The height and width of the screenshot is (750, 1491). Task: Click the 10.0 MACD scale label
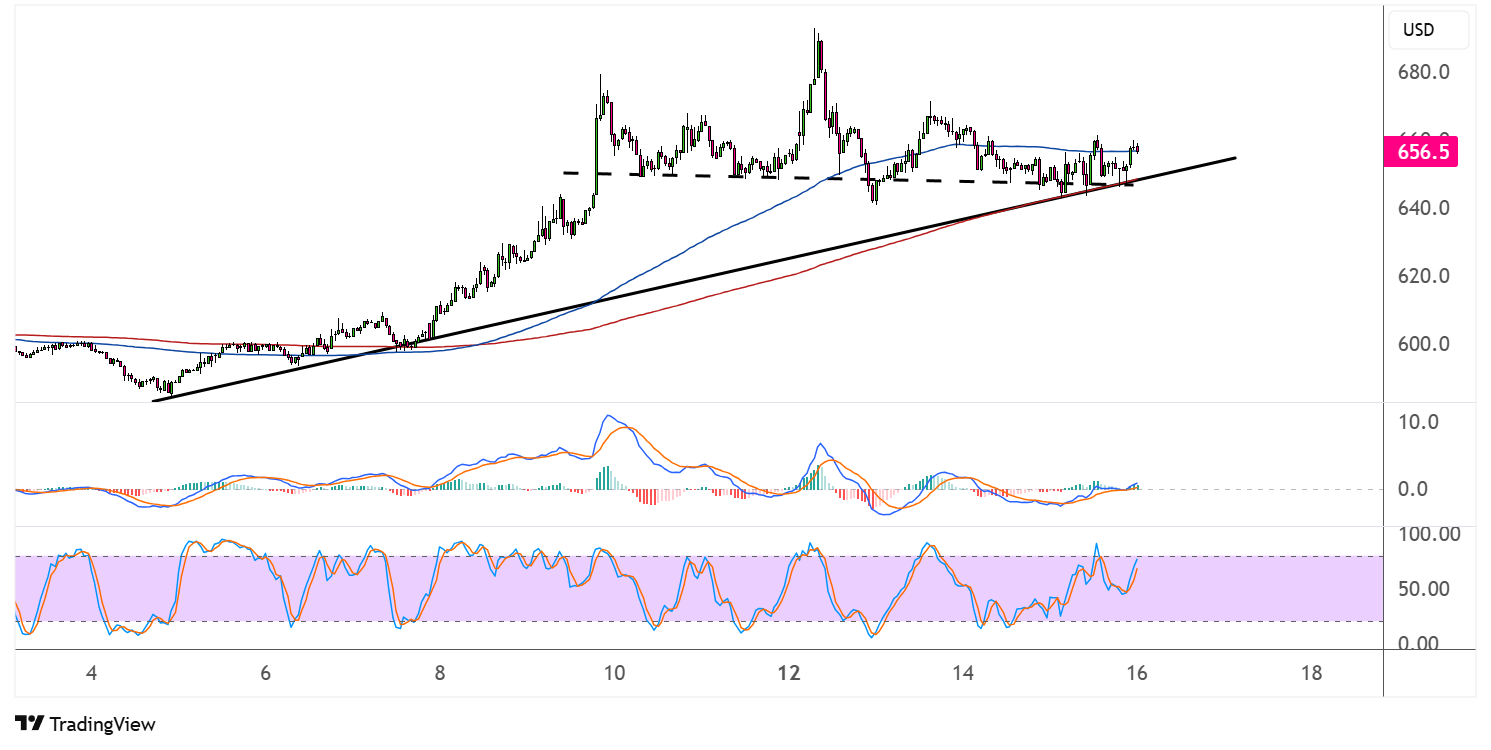point(1418,422)
